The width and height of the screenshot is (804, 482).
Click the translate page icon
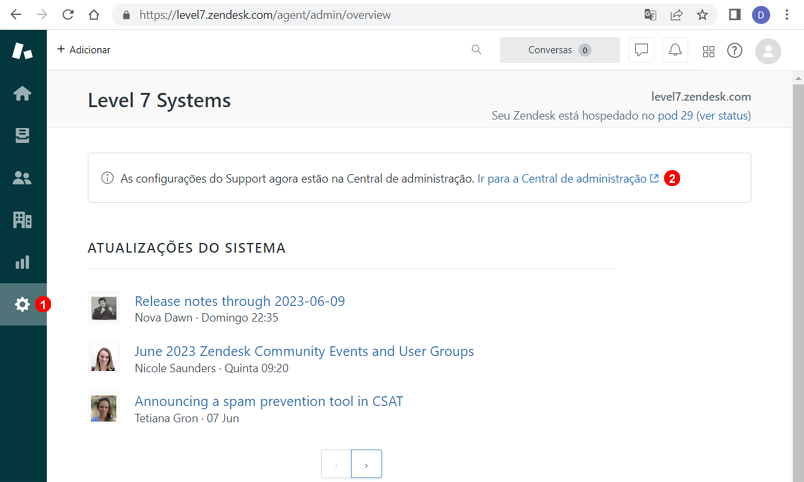[x=650, y=14]
